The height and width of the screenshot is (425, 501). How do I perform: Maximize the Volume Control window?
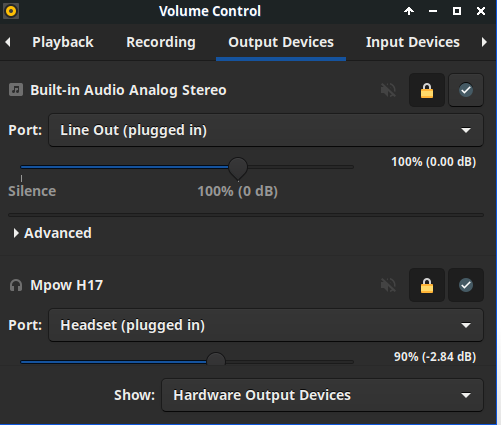click(457, 11)
